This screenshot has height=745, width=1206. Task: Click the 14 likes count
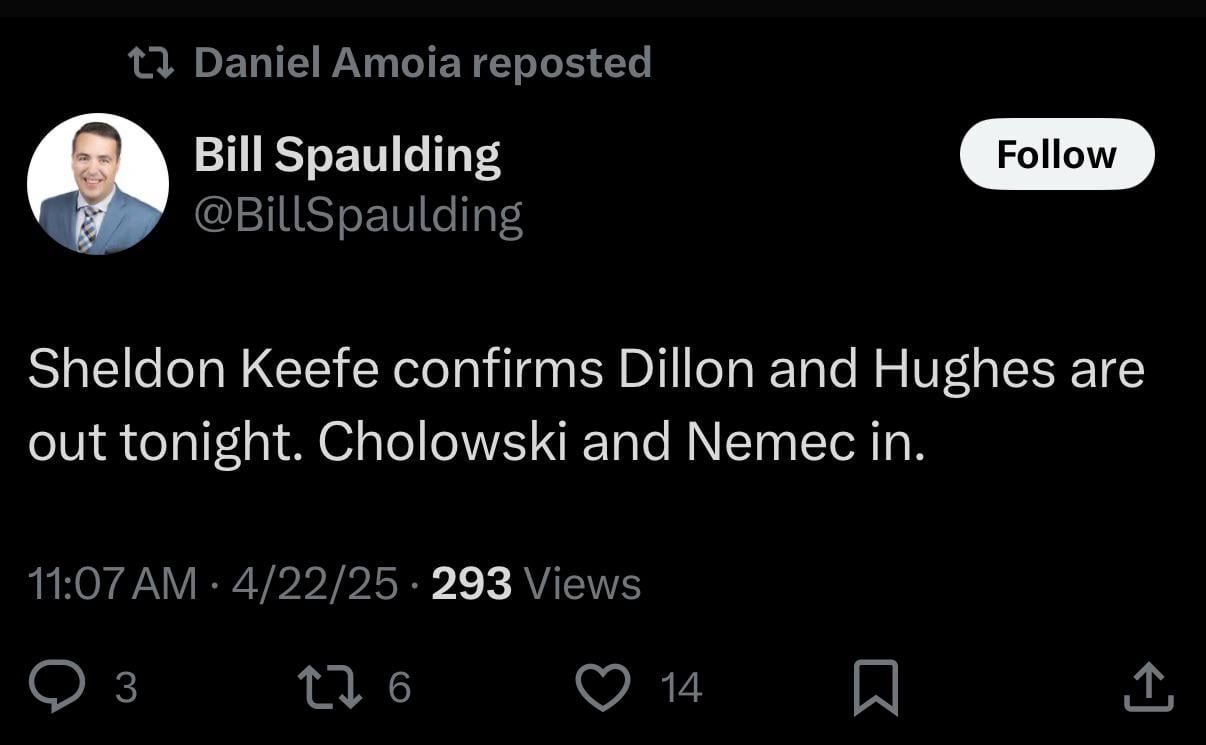[678, 689]
